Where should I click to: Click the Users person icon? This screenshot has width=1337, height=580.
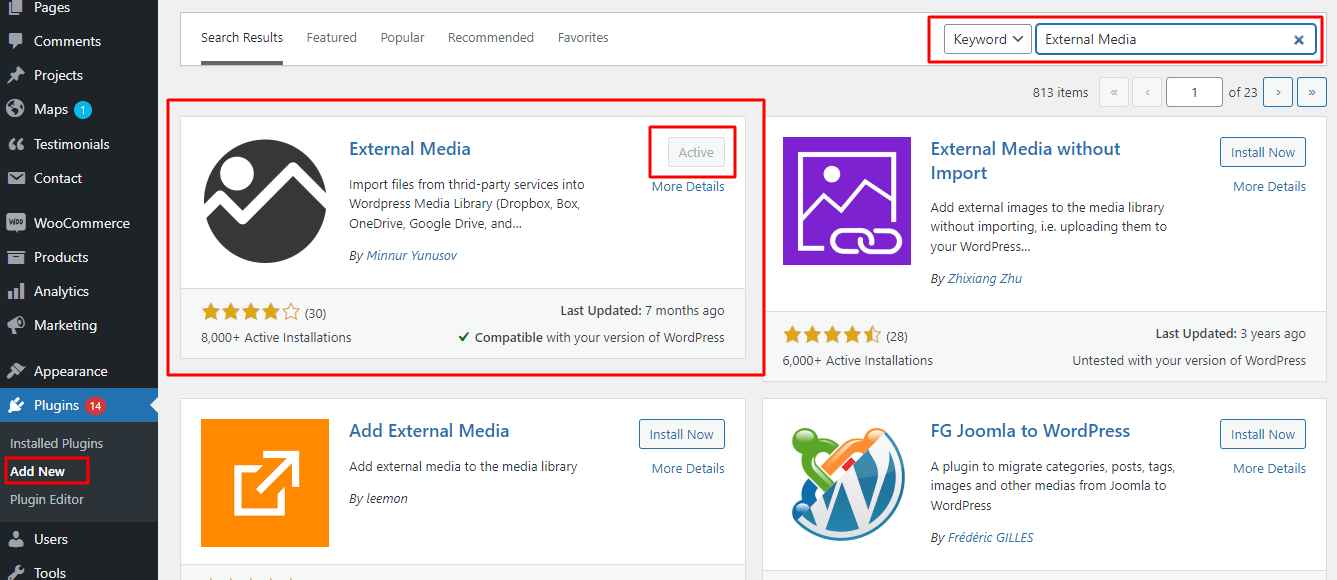[15, 539]
